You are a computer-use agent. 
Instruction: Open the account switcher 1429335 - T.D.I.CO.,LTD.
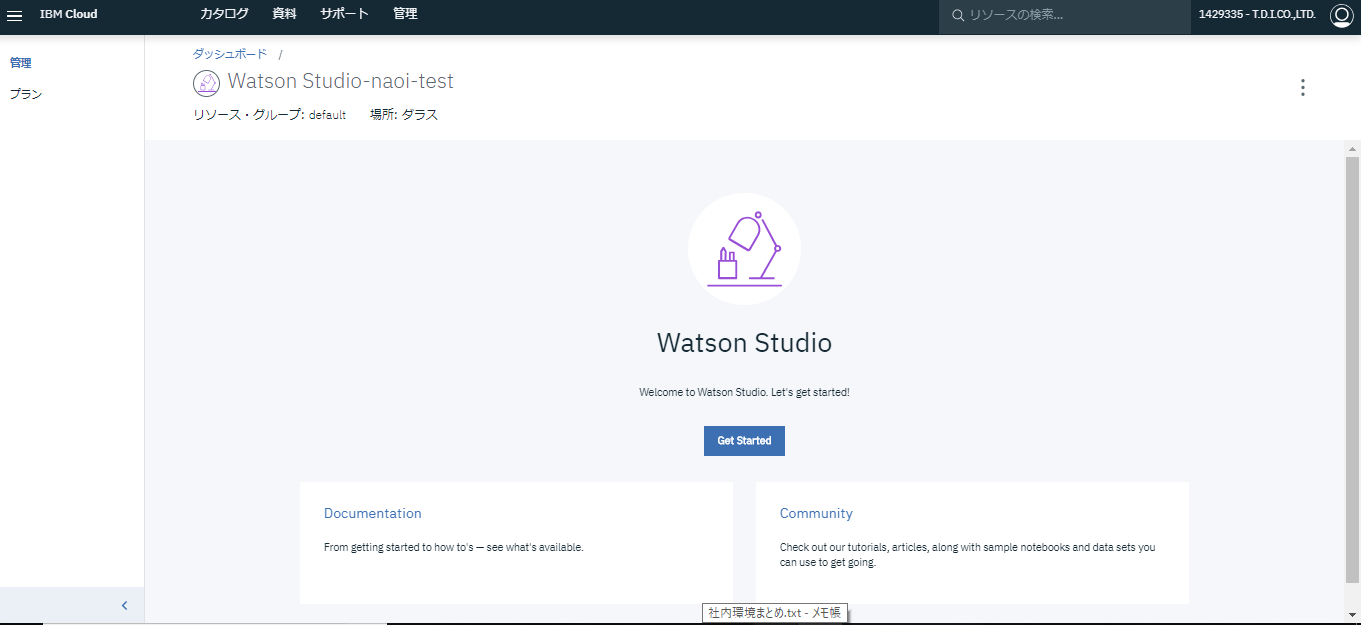1256,15
